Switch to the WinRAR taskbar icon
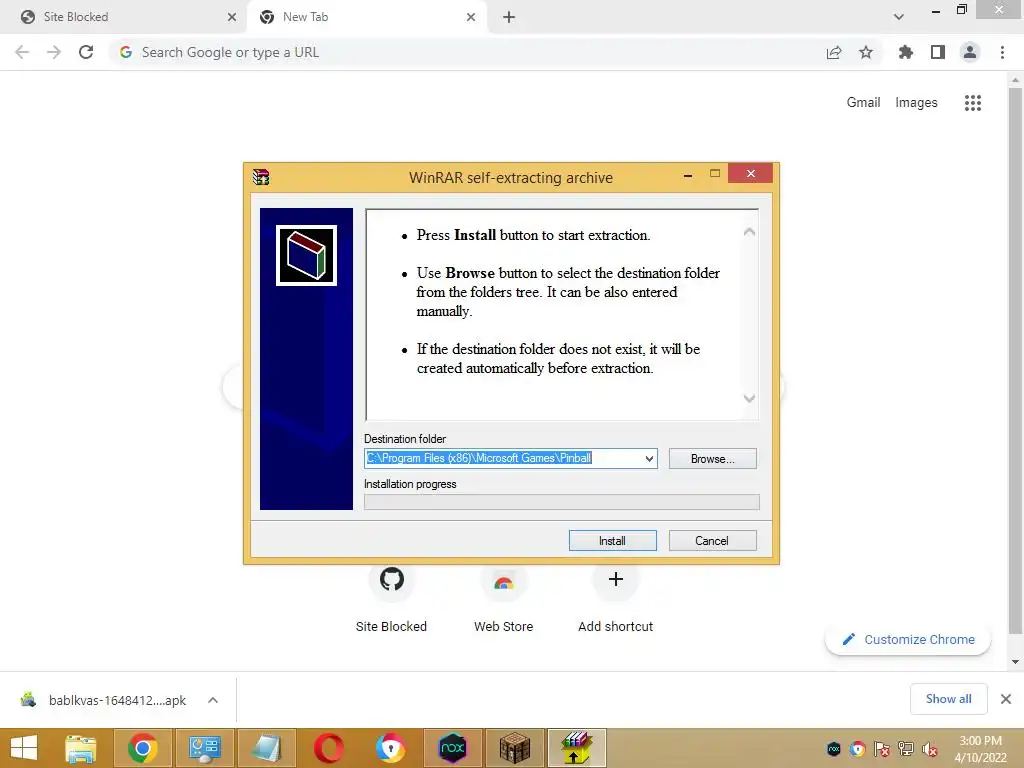The image size is (1024, 768). (577, 748)
